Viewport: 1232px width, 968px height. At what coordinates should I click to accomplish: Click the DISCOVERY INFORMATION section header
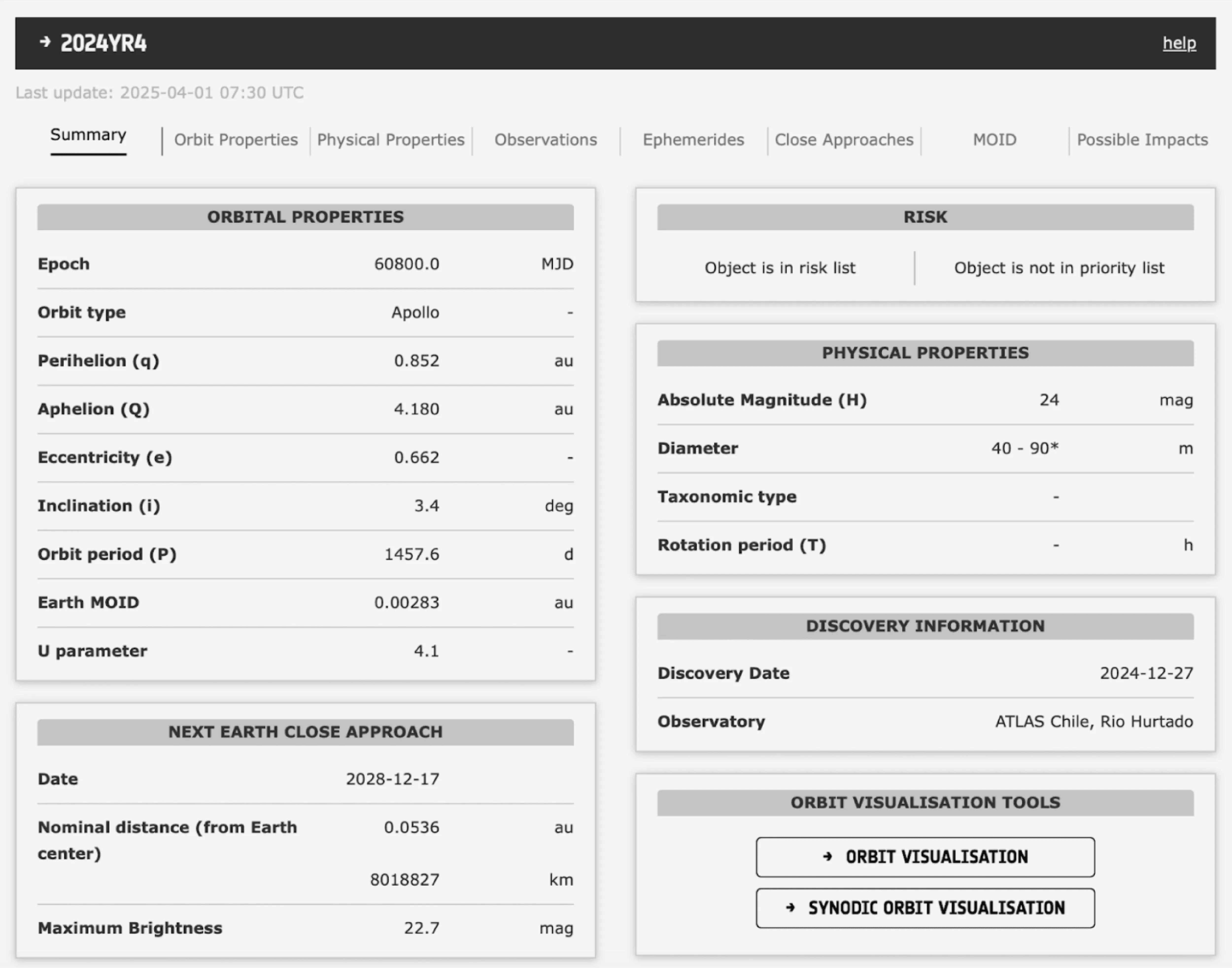925,626
